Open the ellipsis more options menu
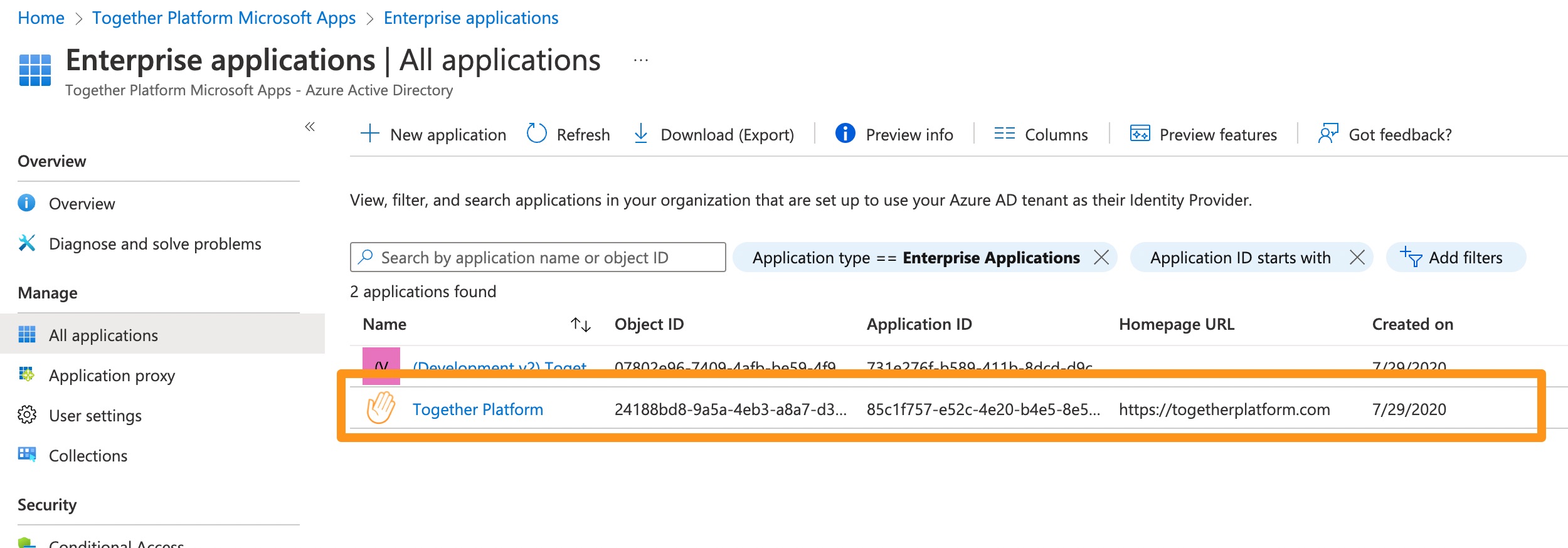1568x548 pixels. (640, 61)
